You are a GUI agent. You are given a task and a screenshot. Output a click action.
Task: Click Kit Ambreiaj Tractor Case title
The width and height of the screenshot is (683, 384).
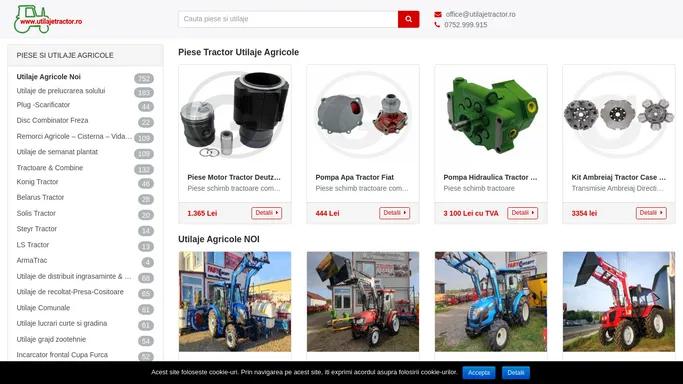tap(619, 177)
